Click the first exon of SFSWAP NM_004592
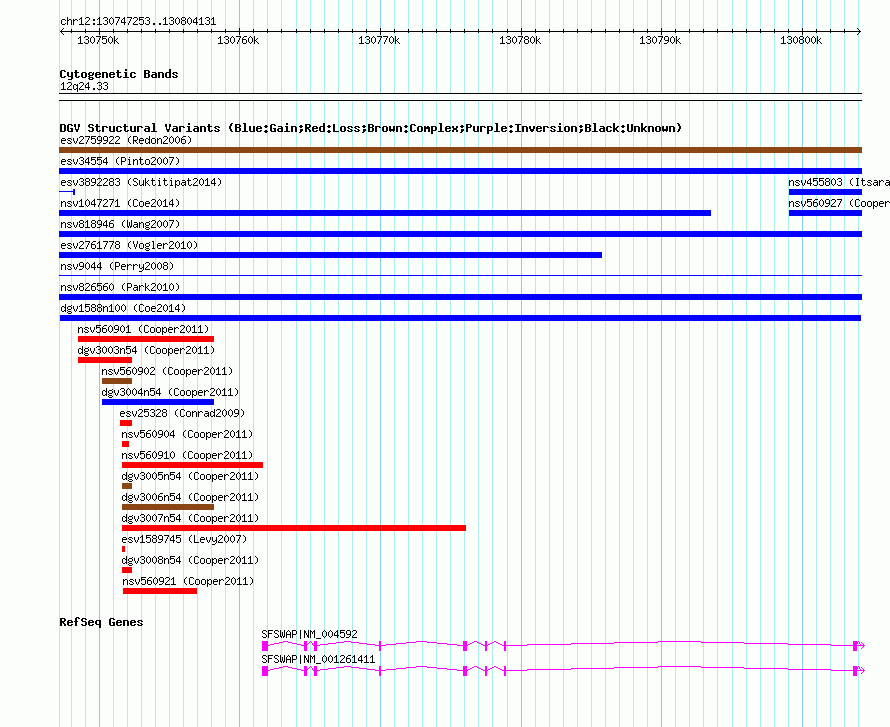The image size is (890, 727). (265, 646)
